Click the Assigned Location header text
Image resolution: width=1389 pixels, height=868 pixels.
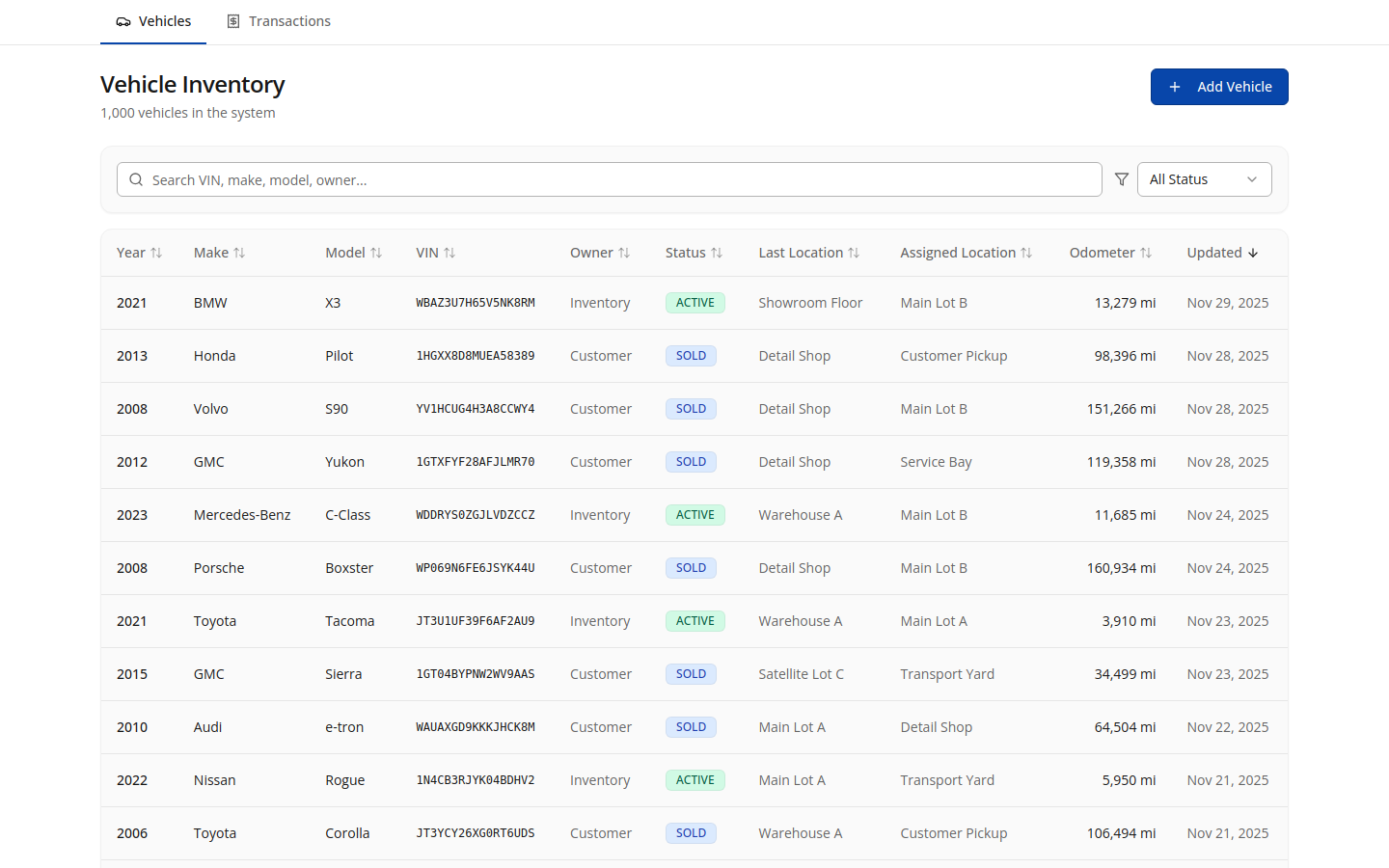point(958,253)
